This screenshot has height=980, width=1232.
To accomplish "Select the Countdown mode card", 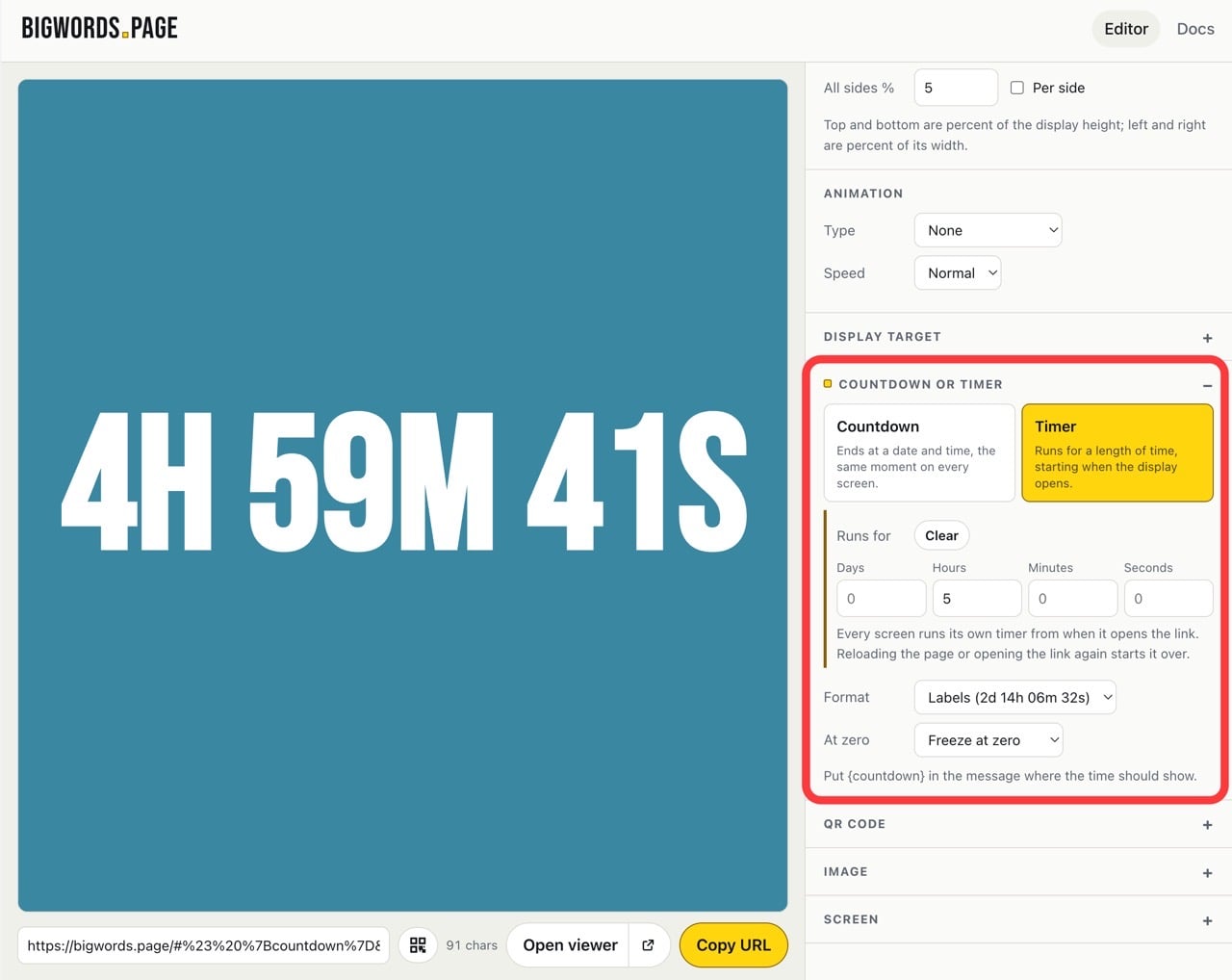I will (x=919, y=452).
